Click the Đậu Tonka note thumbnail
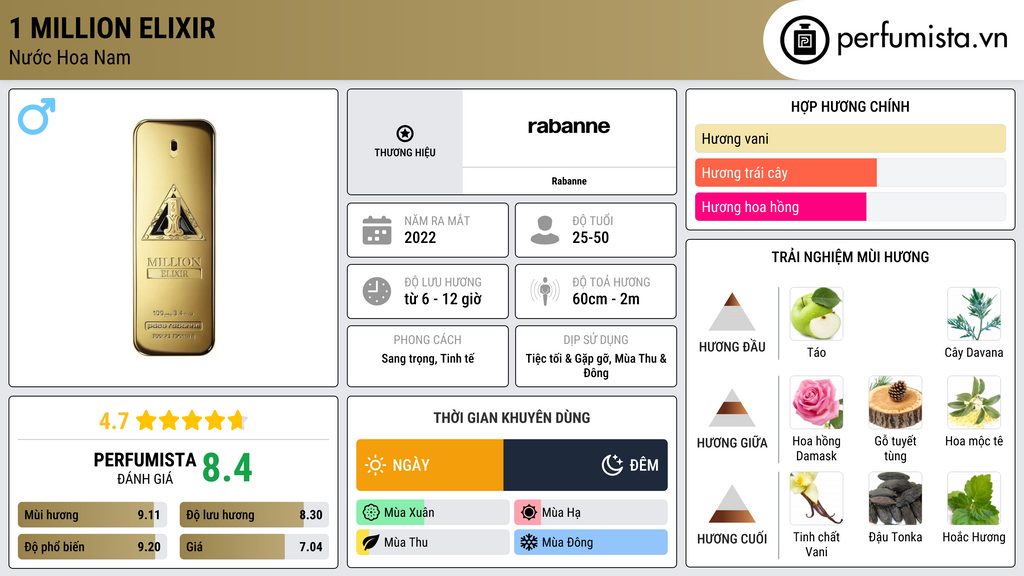The image size is (1024, 576). [x=895, y=498]
